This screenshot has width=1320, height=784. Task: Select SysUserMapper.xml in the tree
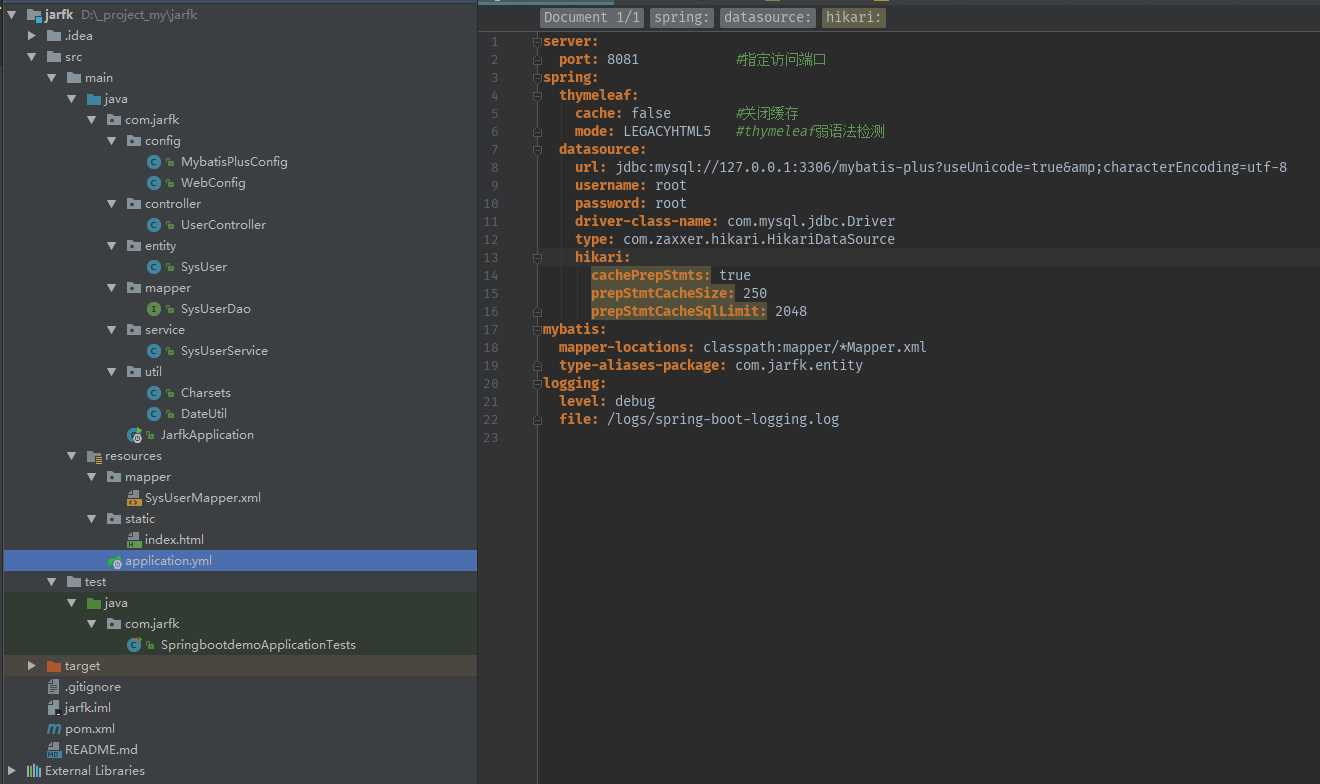pos(202,498)
